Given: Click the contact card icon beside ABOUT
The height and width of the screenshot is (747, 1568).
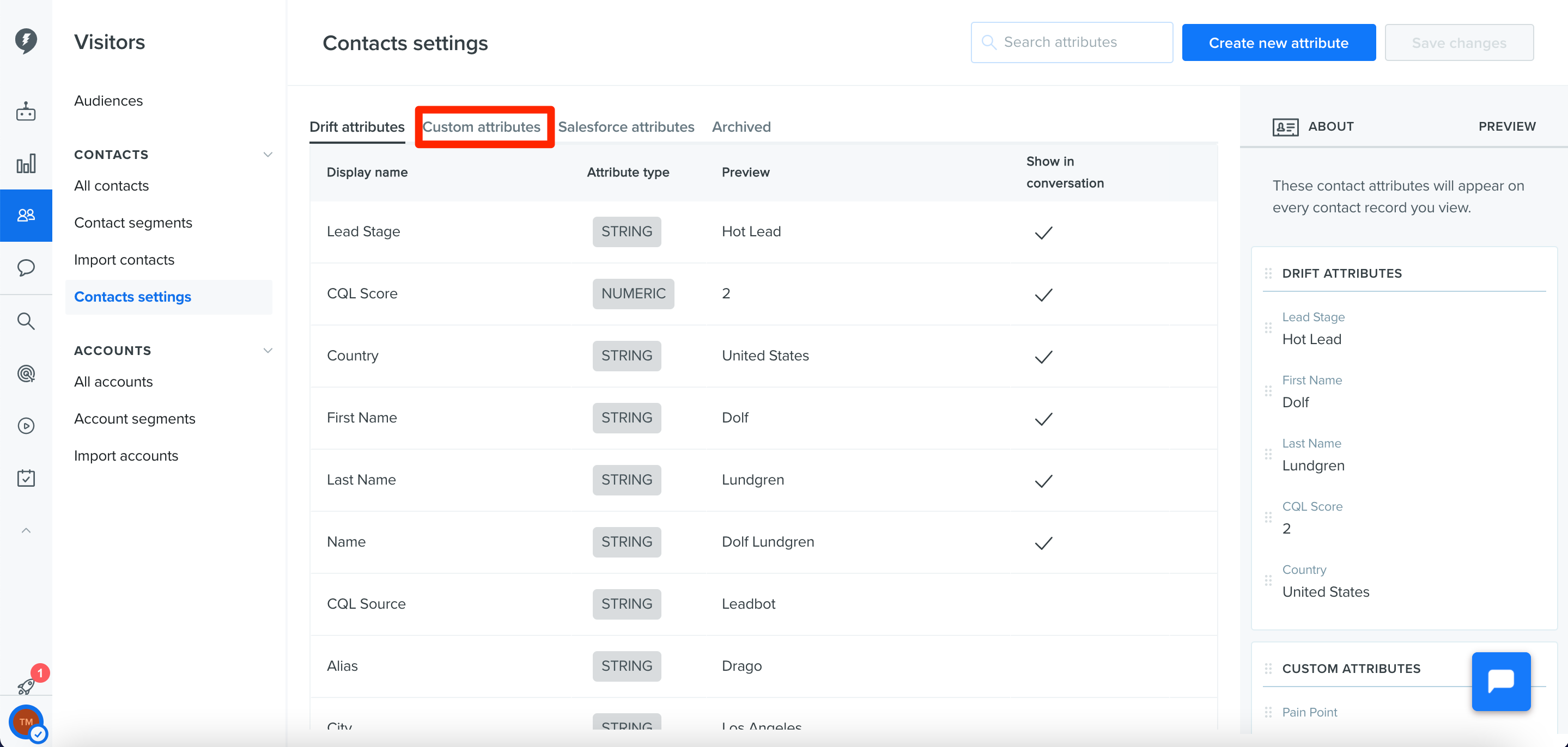Looking at the screenshot, I should pos(1285,127).
